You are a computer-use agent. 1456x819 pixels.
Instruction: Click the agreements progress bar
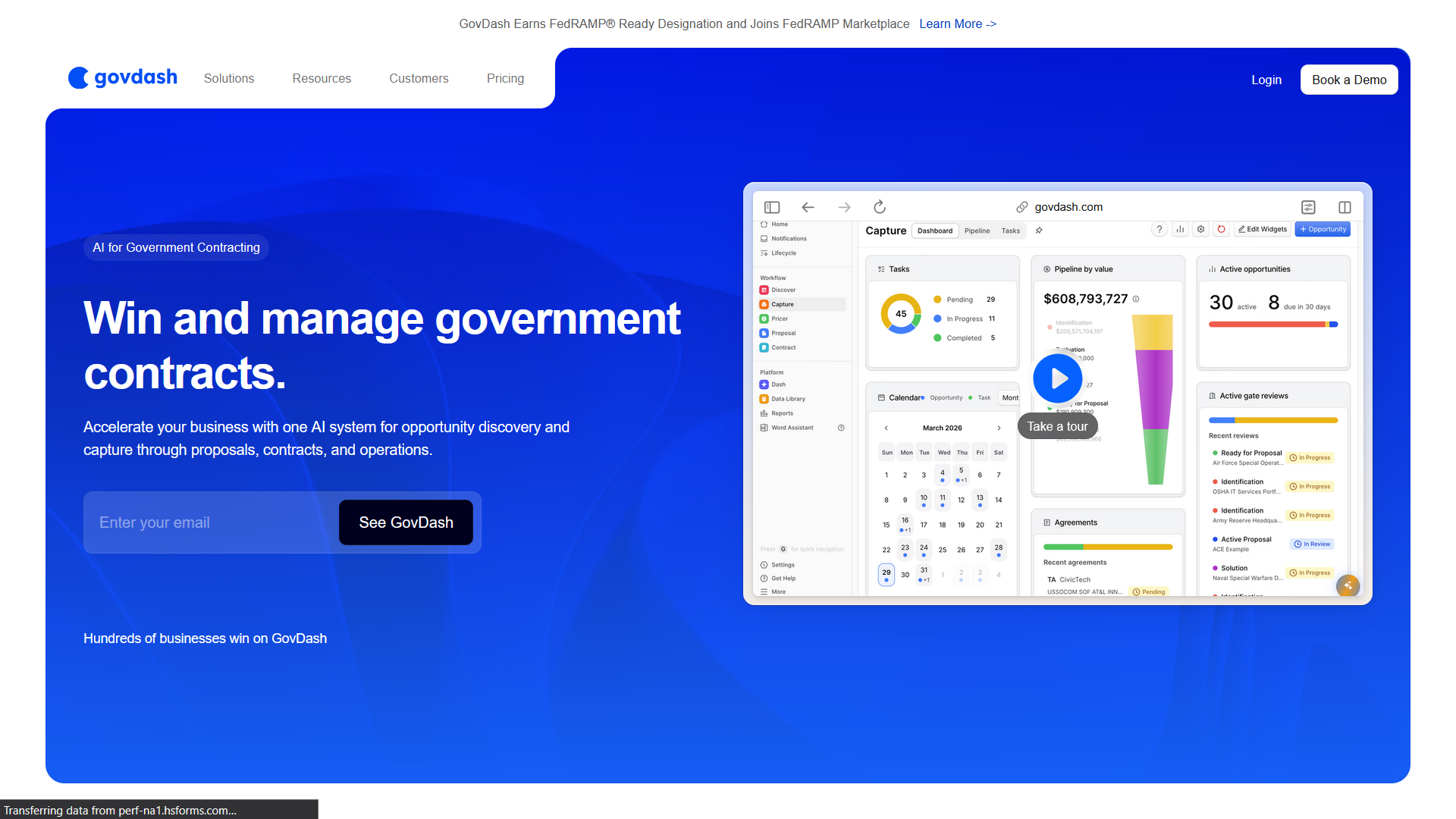pos(1108,547)
